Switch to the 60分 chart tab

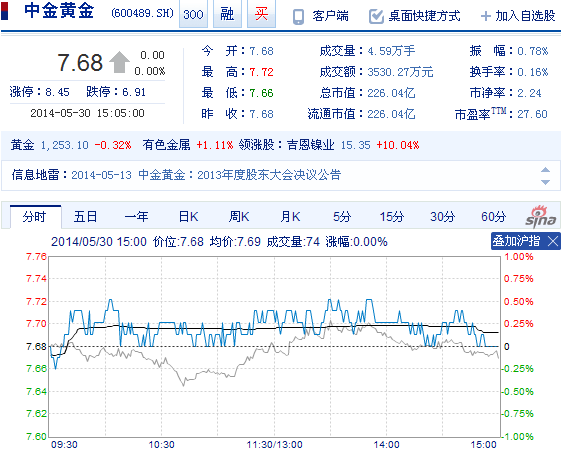tap(494, 217)
